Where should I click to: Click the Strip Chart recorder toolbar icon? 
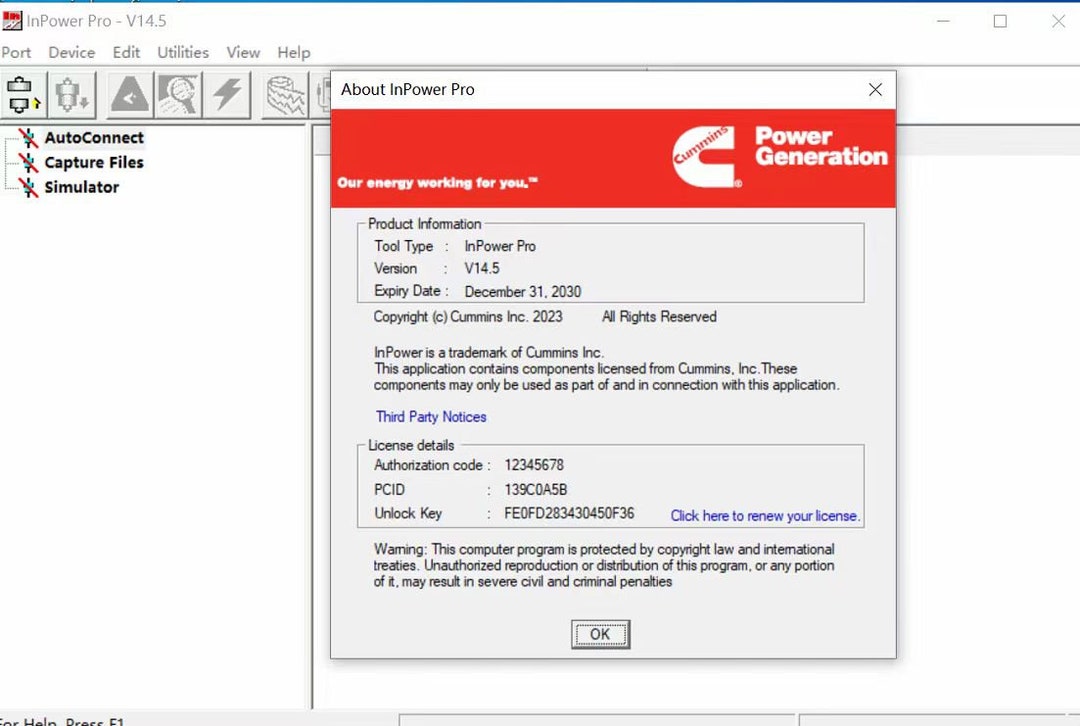[285, 92]
